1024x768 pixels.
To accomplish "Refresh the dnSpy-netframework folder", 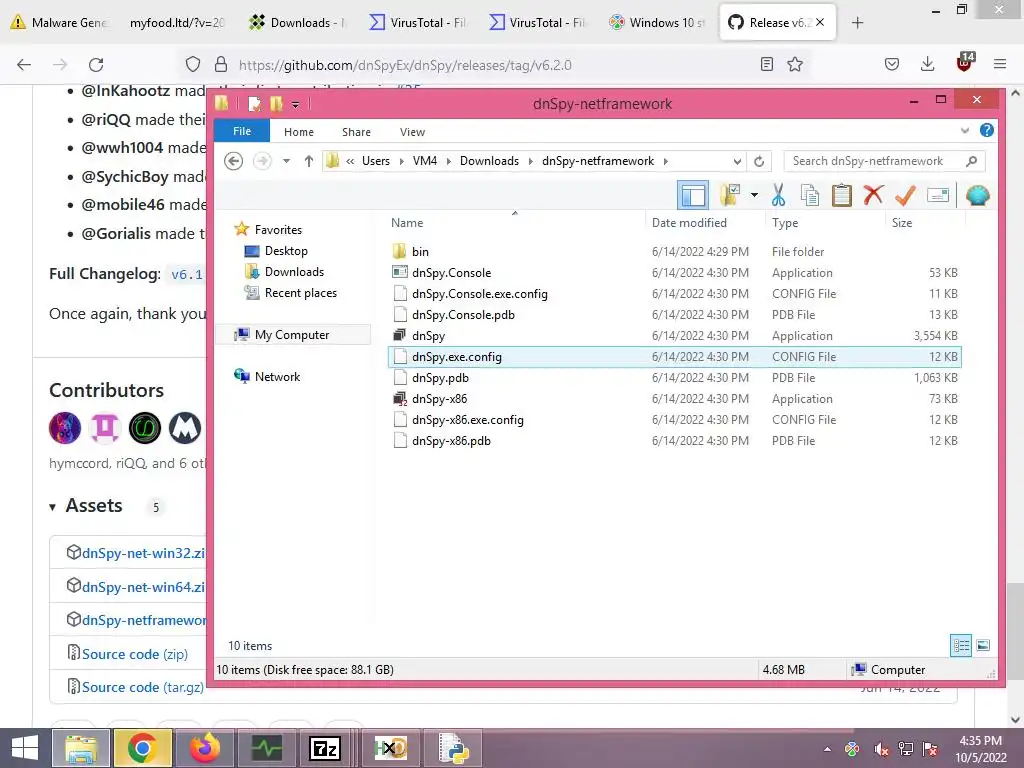I will pyautogui.click(x=759, y=161).
